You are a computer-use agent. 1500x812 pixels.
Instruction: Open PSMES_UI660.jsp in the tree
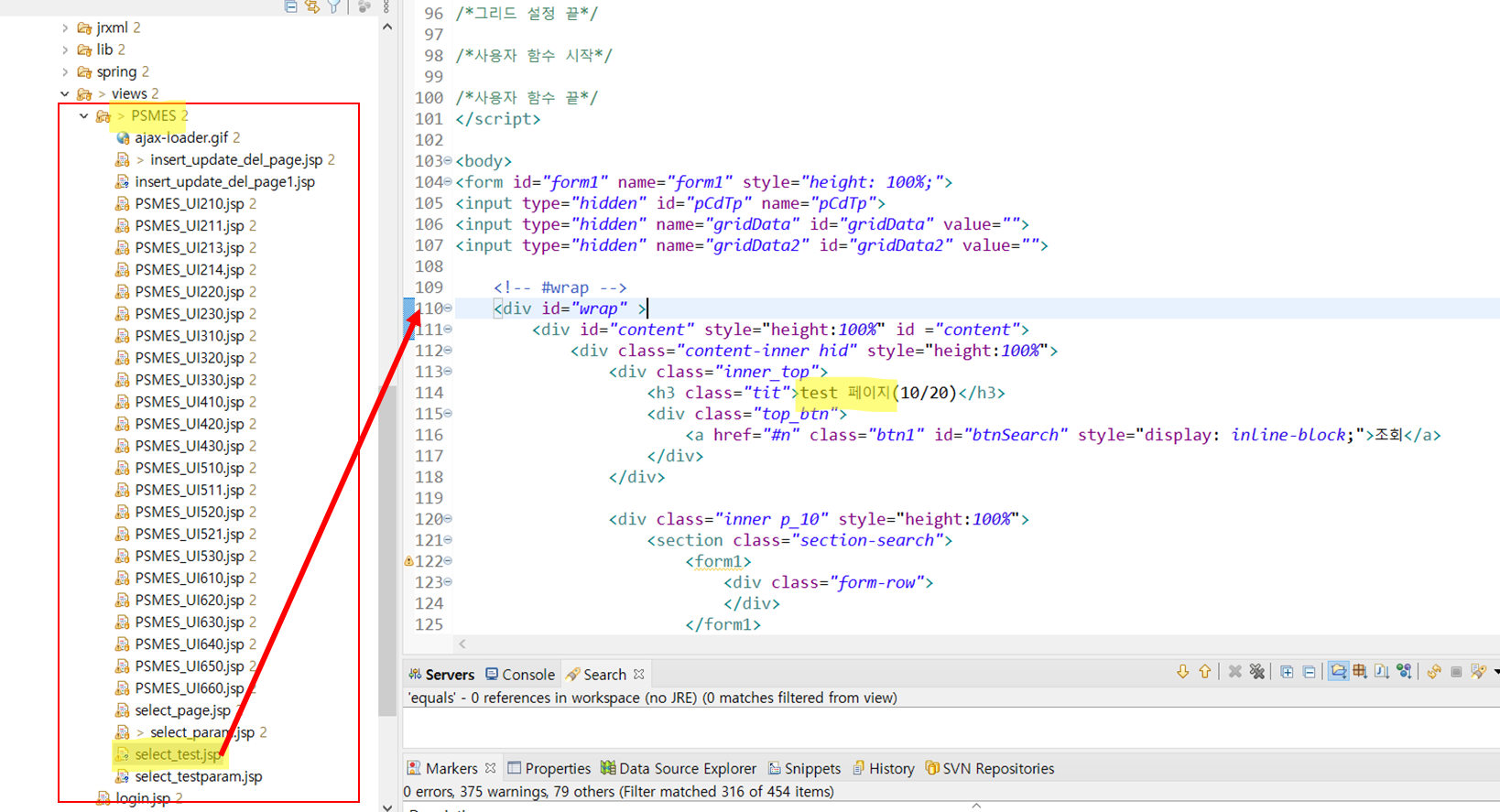(189, 688)
